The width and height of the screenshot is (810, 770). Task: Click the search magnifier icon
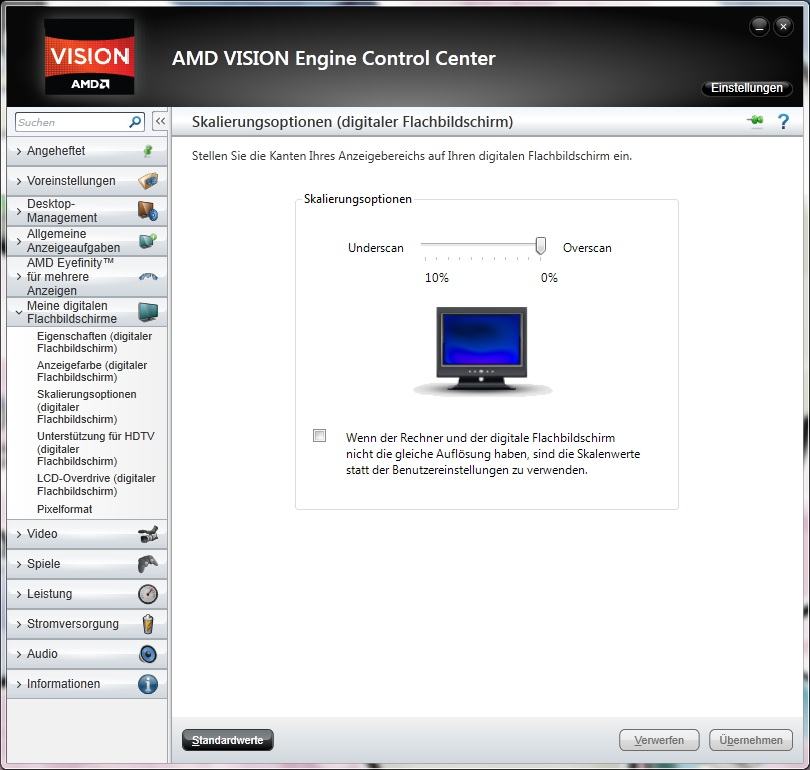click(135, 122)
